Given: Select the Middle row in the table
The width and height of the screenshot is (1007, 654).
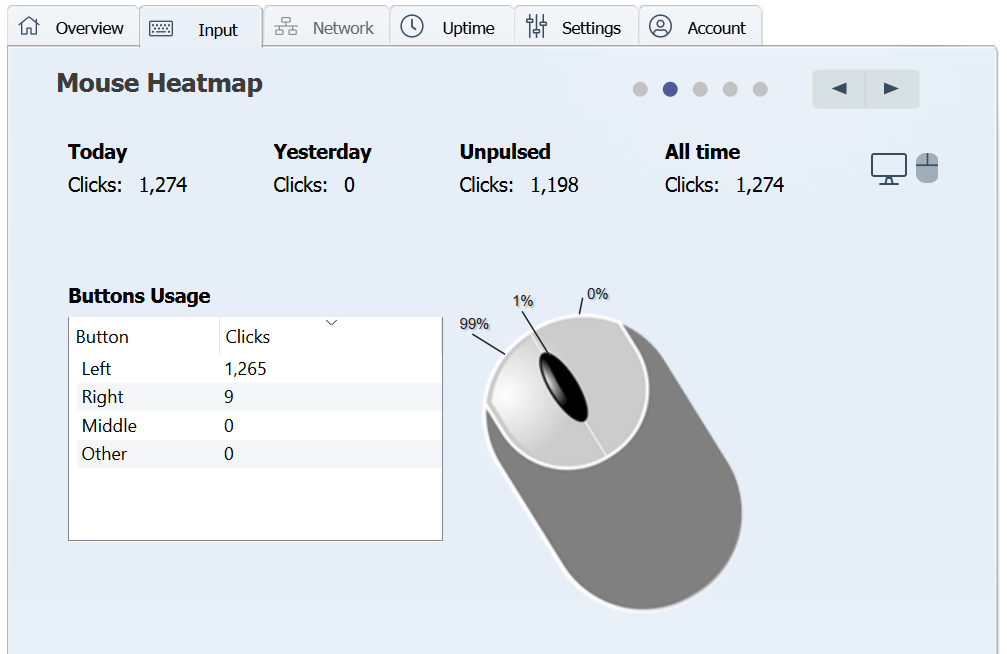Looking at the screenshot, I should coord(259,425).
